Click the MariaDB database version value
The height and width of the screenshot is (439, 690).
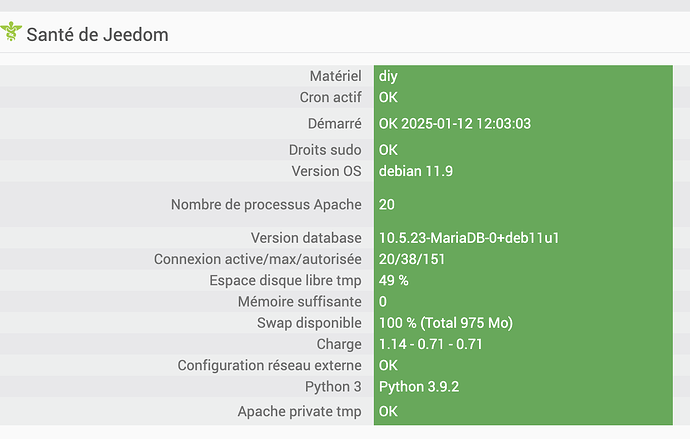click(469, 238)
